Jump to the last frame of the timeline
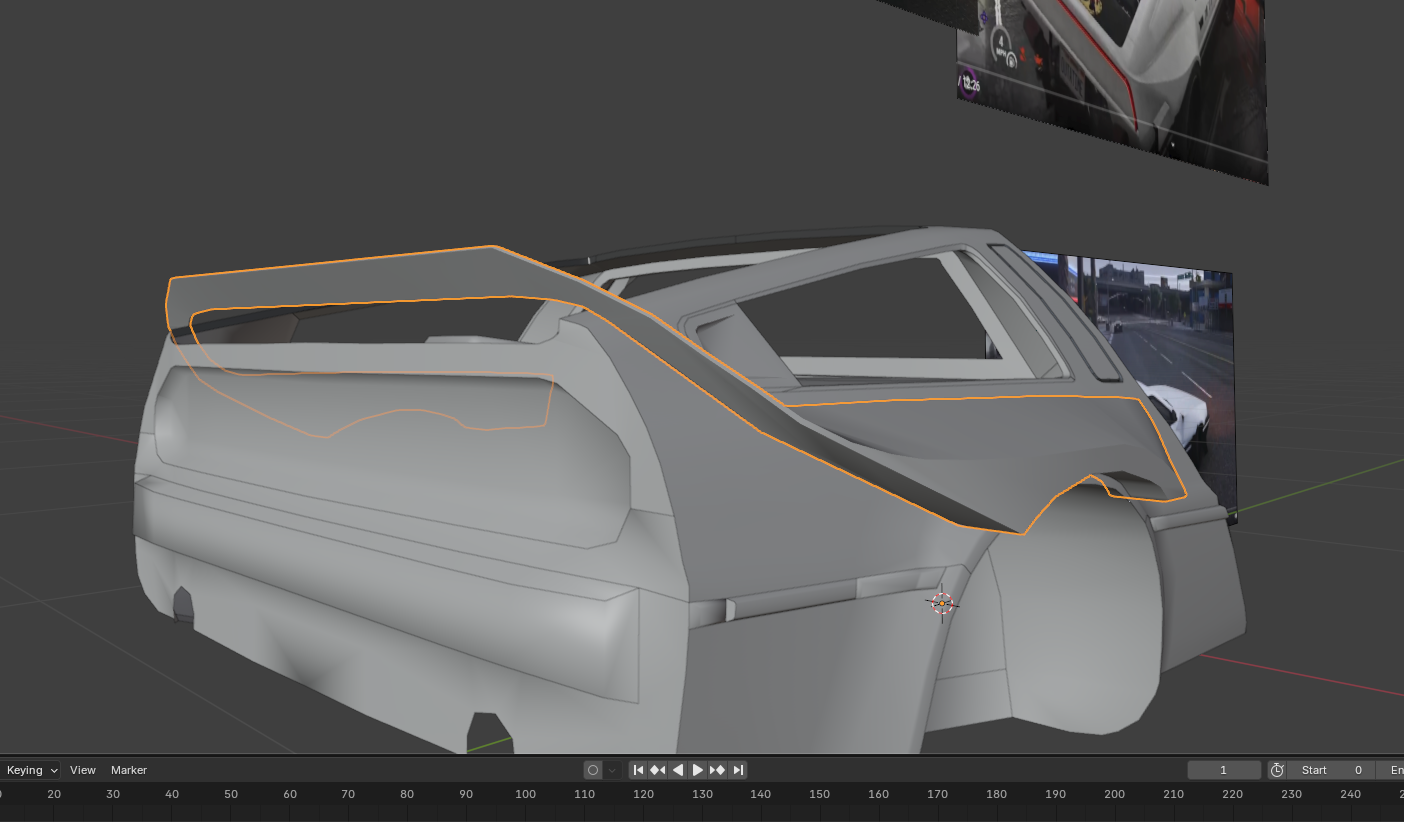 coord(738,770)
